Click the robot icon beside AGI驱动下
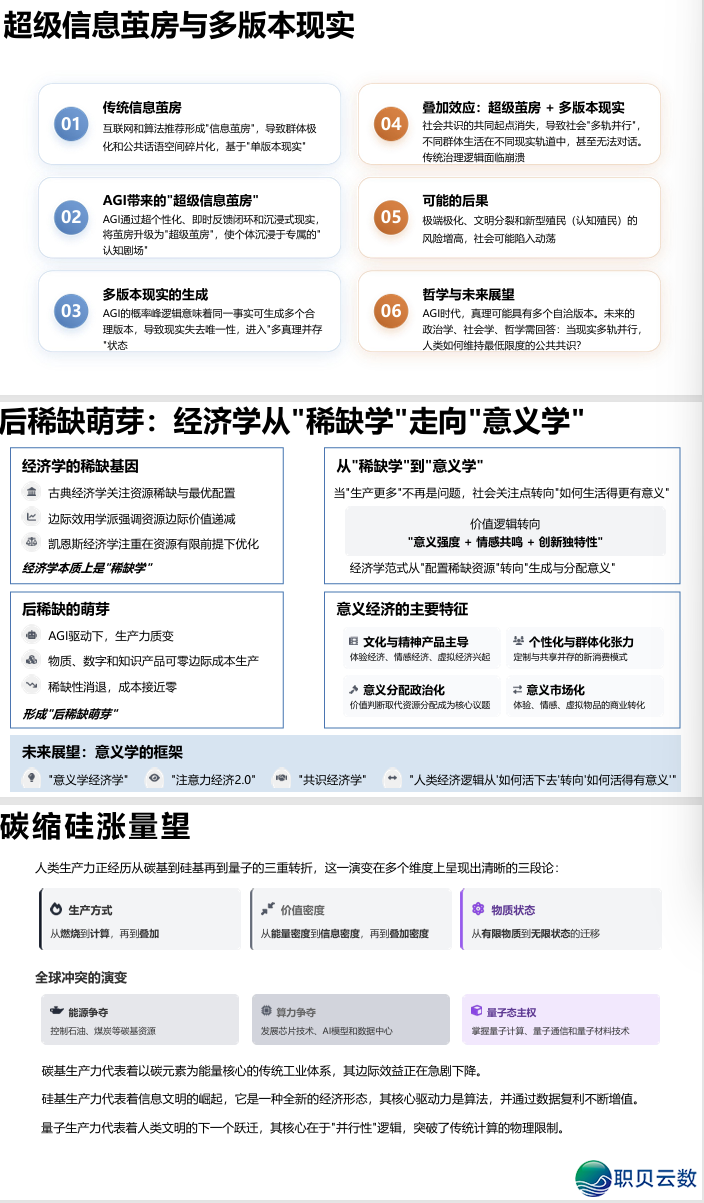Image resolution: width=704 pixels, height=1203 pixels. [31, 635]
